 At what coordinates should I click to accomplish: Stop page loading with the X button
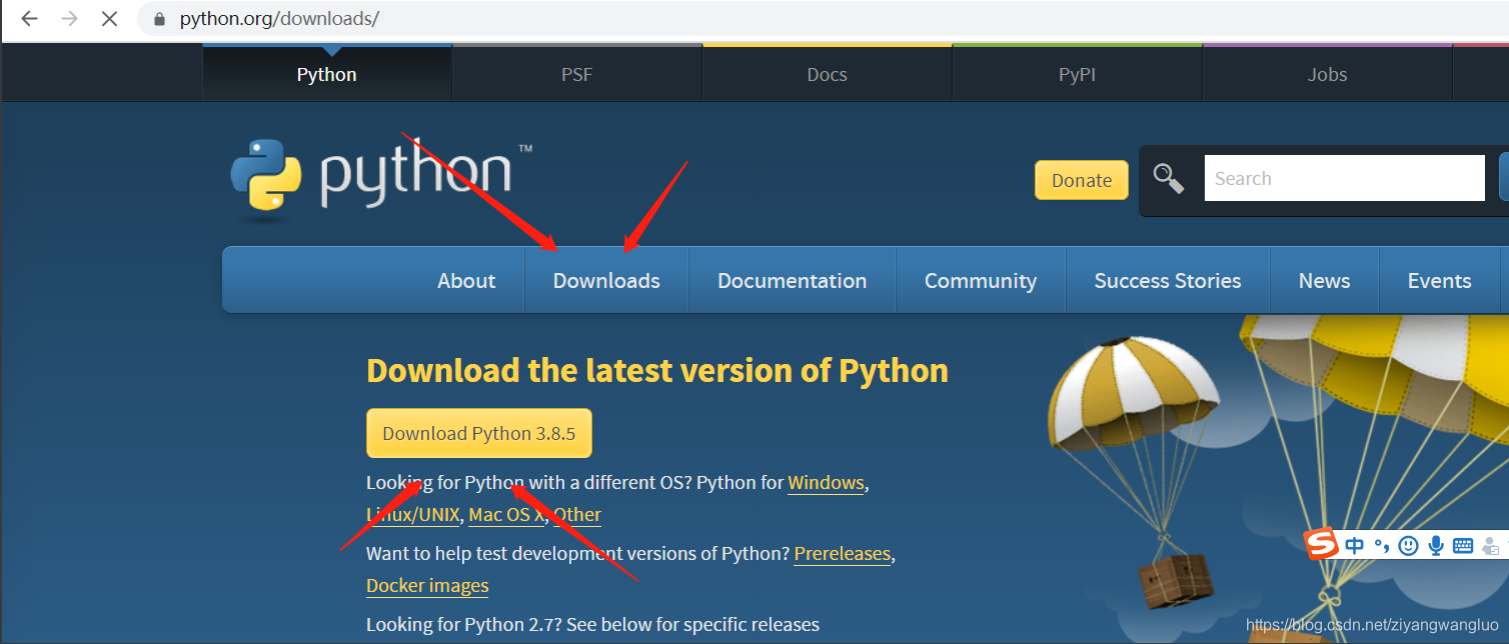110,19
